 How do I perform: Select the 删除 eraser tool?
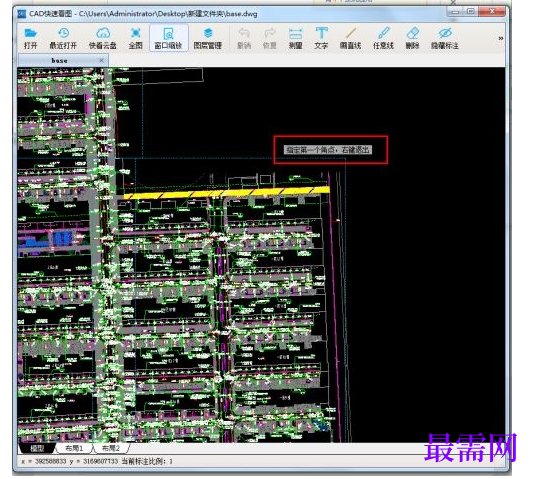(x=413, y=38)
